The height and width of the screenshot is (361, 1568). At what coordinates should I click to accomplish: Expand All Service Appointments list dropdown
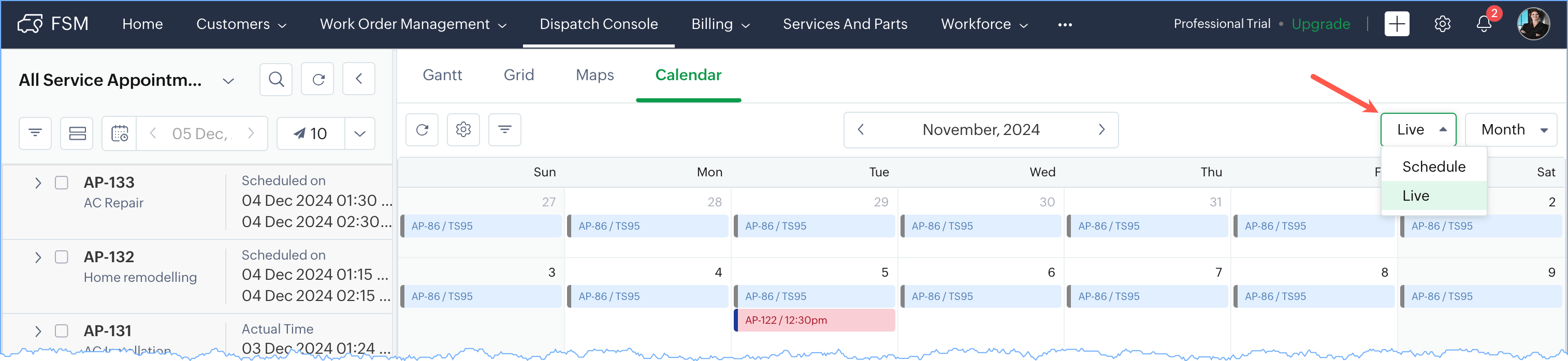(x=228, y=81)
